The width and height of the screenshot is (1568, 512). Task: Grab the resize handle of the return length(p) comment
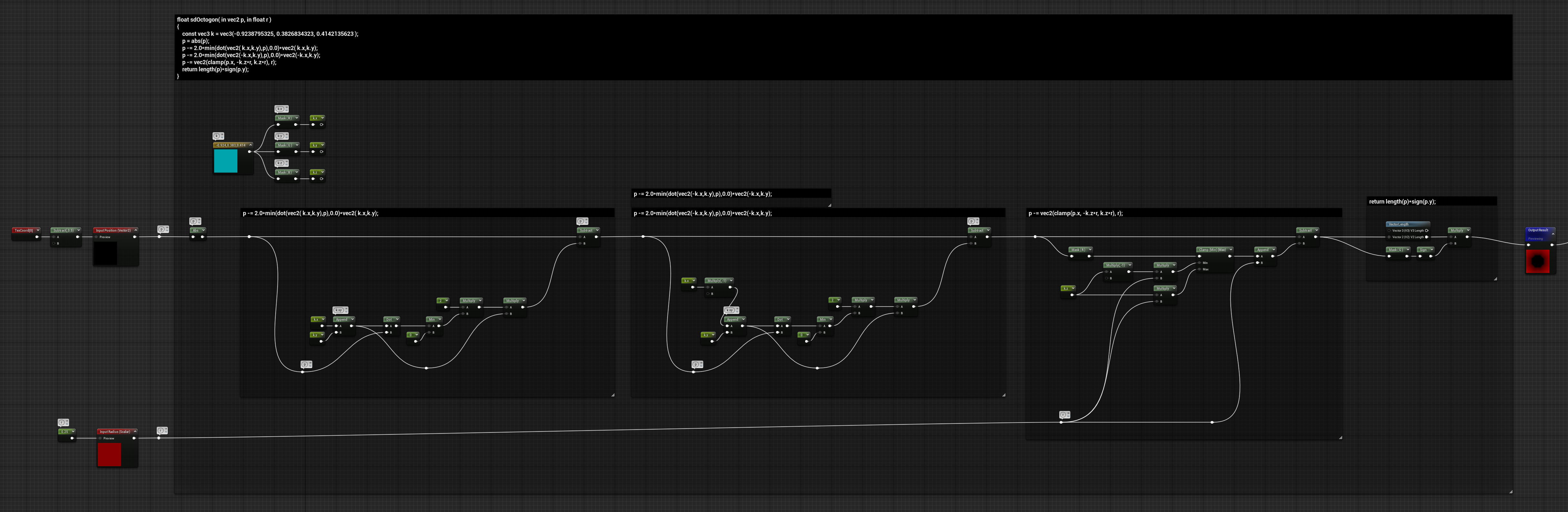point(1495,279)
